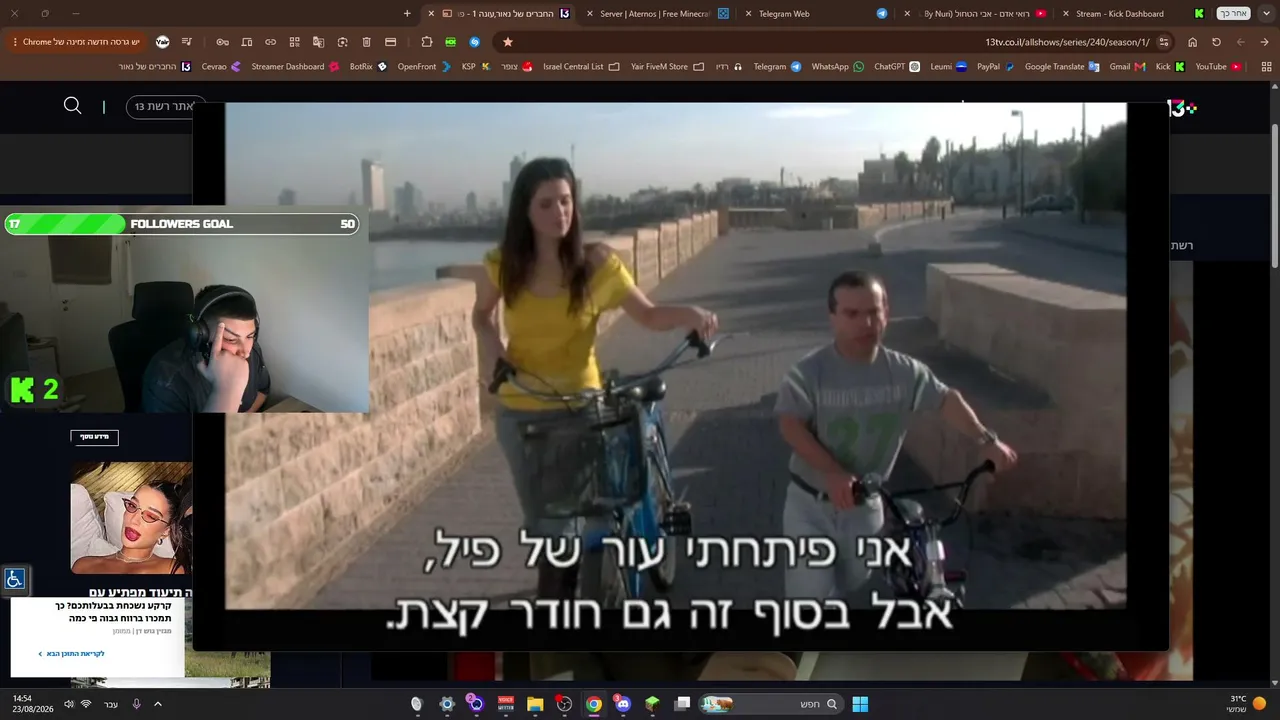
Task: Open the screenshot capture toolbar icon
Action: 342,42
